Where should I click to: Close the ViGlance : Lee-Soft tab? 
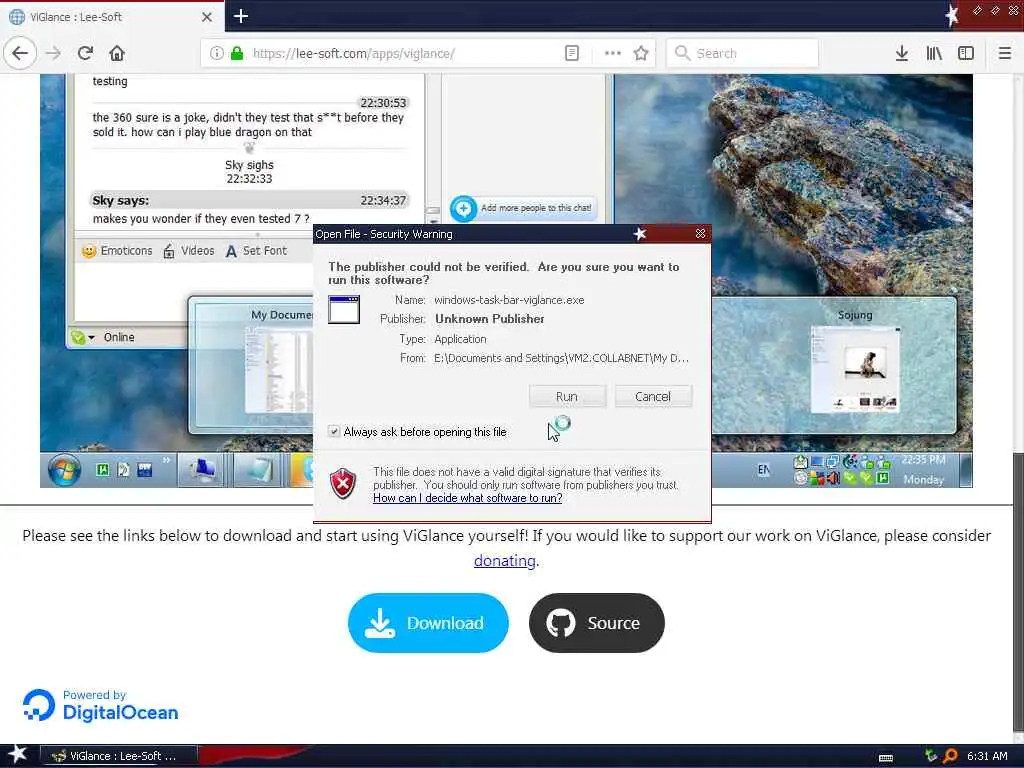[x=207, y=17]
